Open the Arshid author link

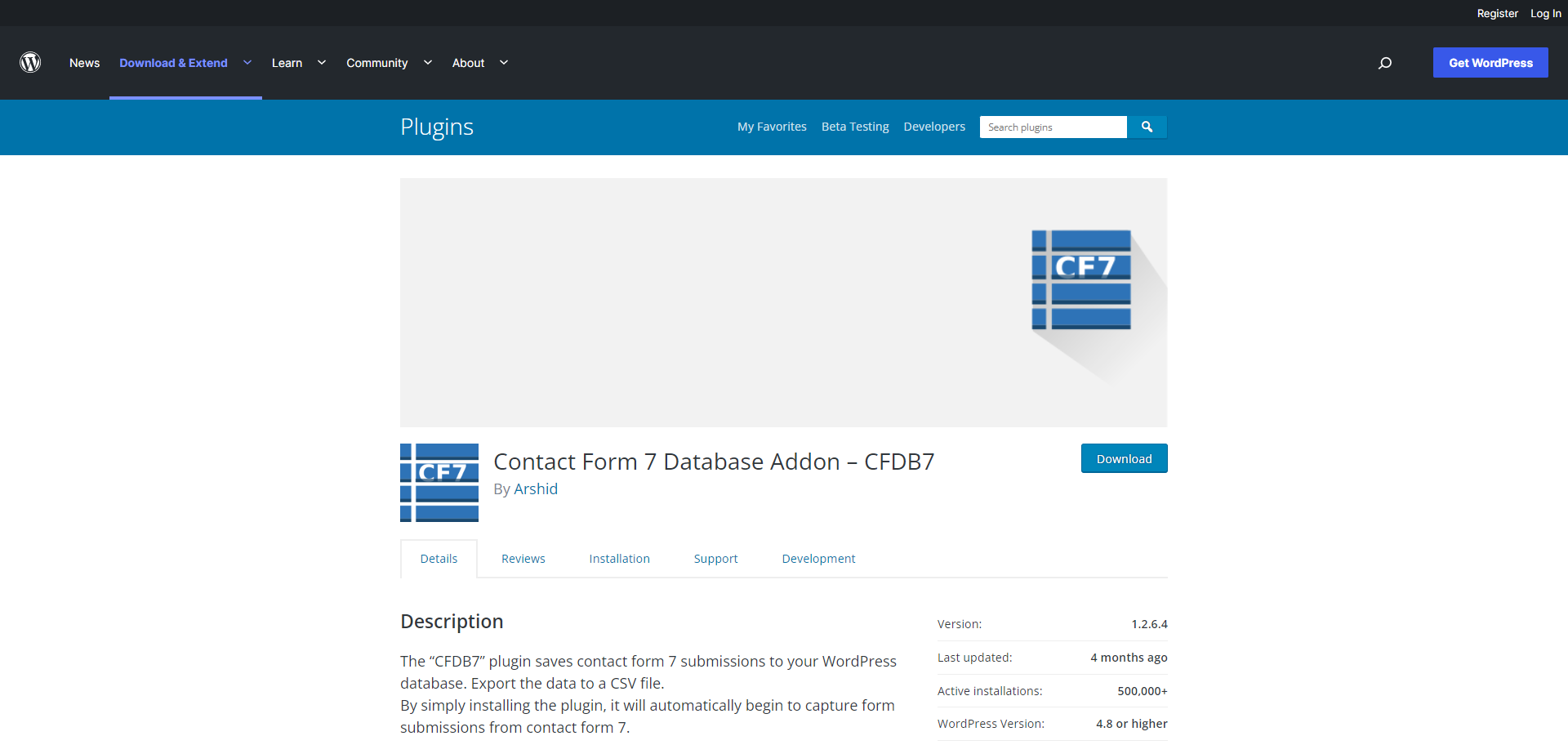click(536, 489)
